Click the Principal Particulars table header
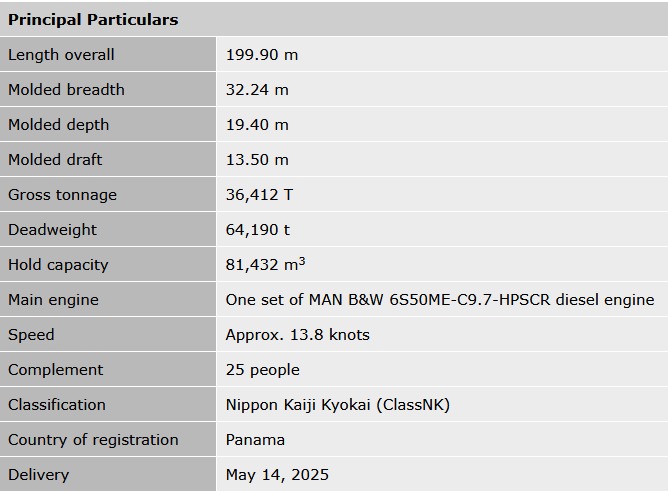Image resolution: width=668 pixels, height=492 pixels. point(93,19)
